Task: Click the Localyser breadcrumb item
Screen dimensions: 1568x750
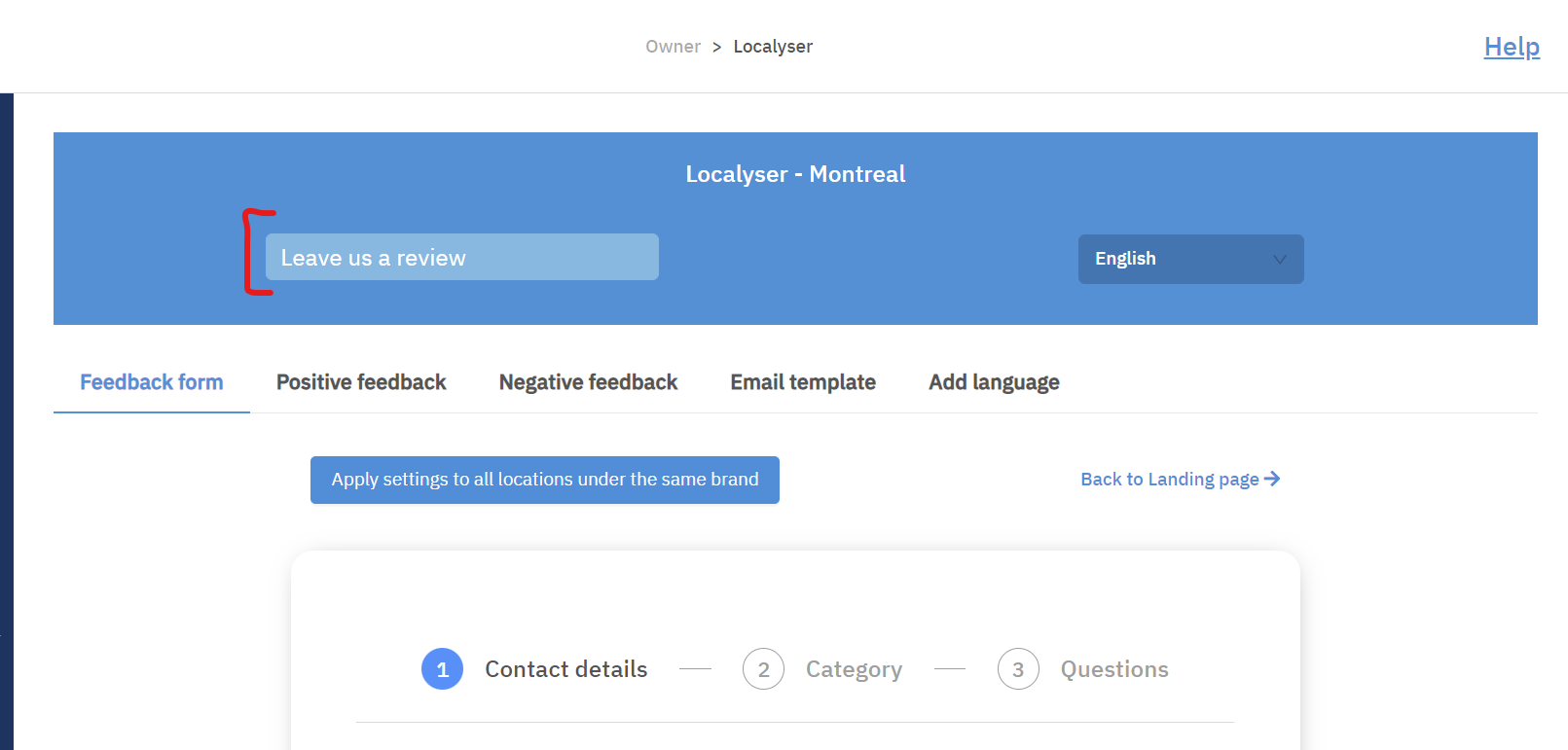Action: 773,47
